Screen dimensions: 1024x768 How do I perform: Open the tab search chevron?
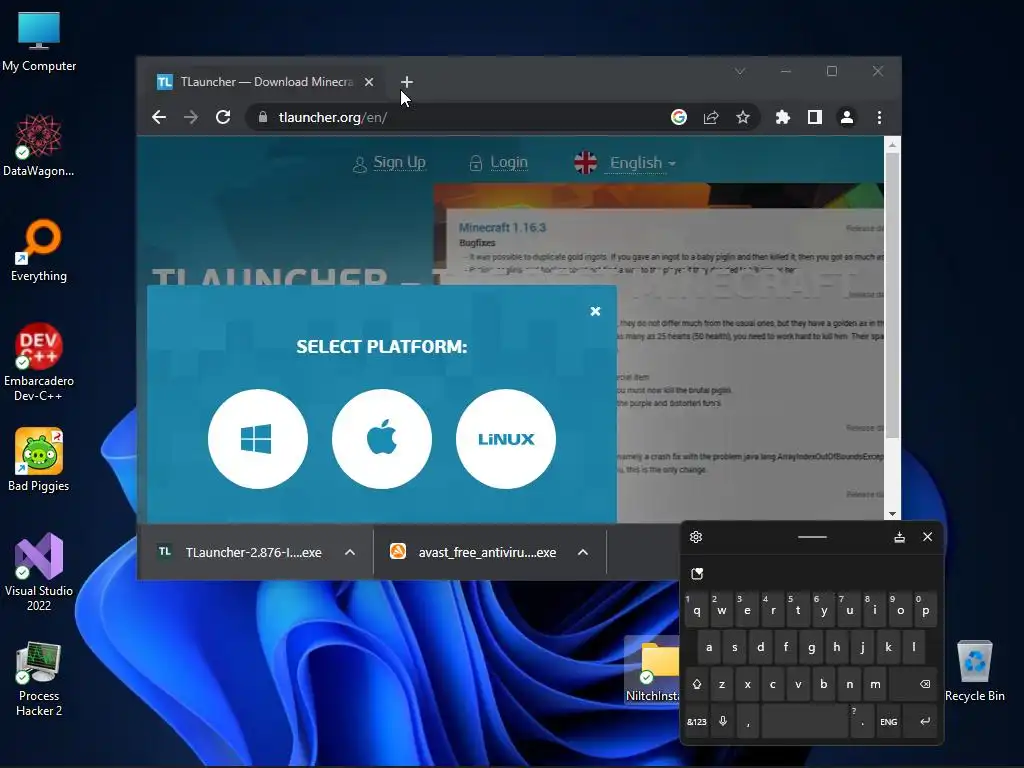[x=740, y=71]
